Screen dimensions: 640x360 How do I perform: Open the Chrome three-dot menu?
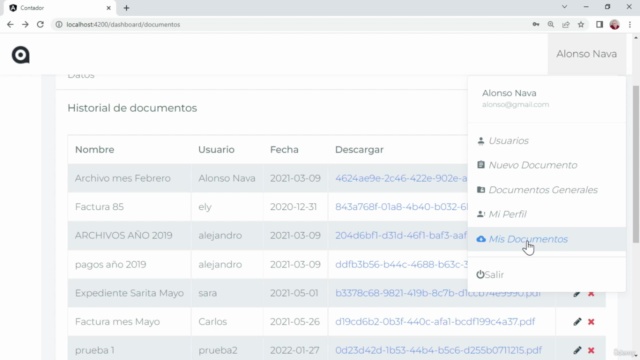point(630,24)
